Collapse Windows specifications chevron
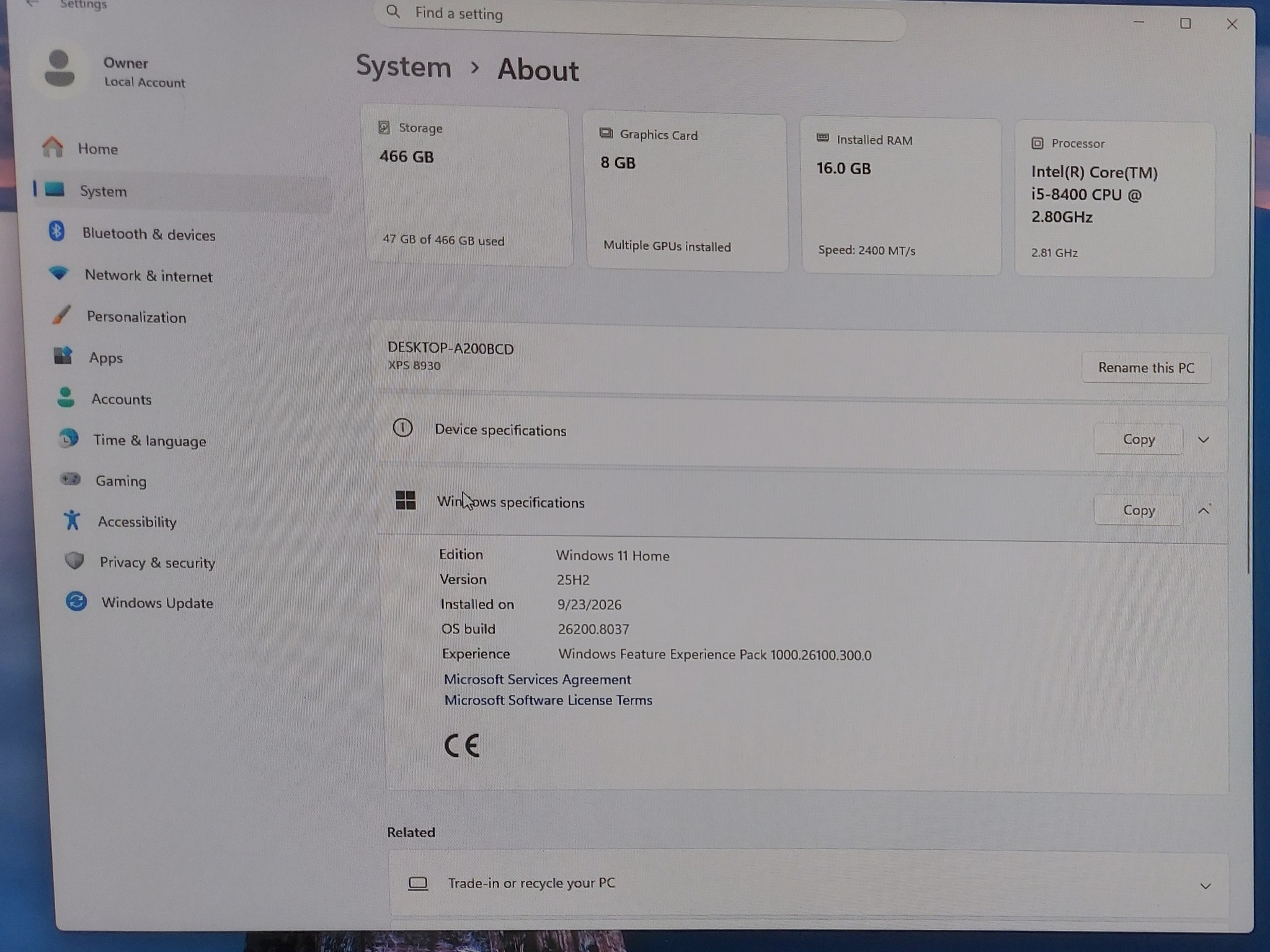The image size is (1270, 952). coord(1204,511)
